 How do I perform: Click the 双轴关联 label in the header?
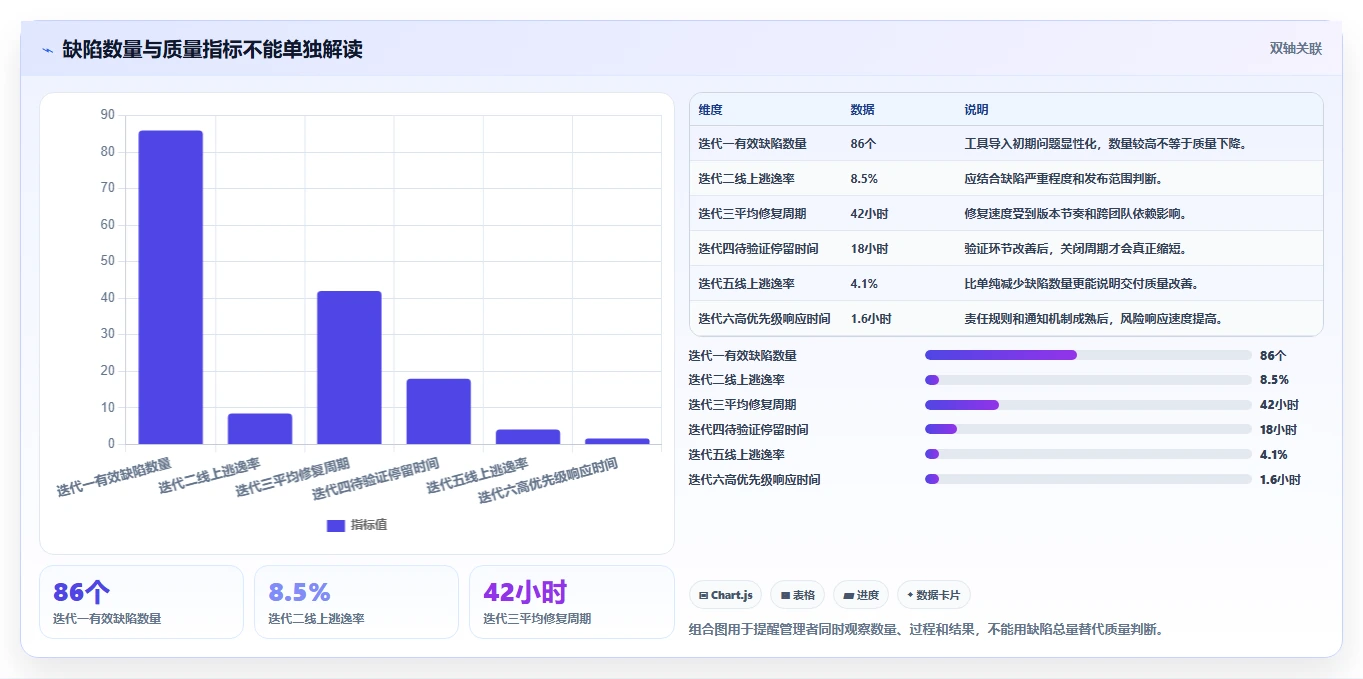point(1296,49)
